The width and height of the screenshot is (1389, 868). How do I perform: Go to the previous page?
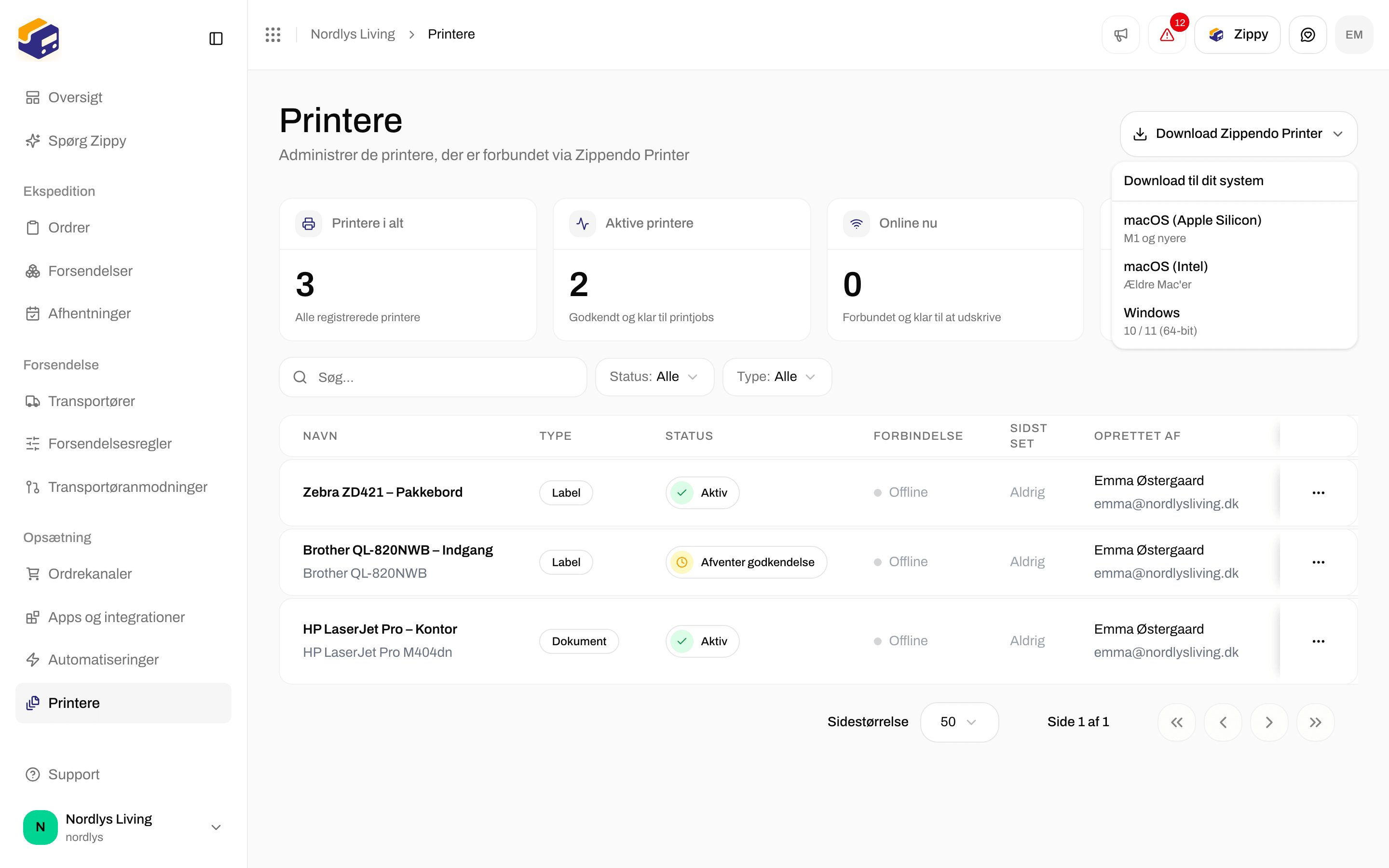(x=1223, y=722)
